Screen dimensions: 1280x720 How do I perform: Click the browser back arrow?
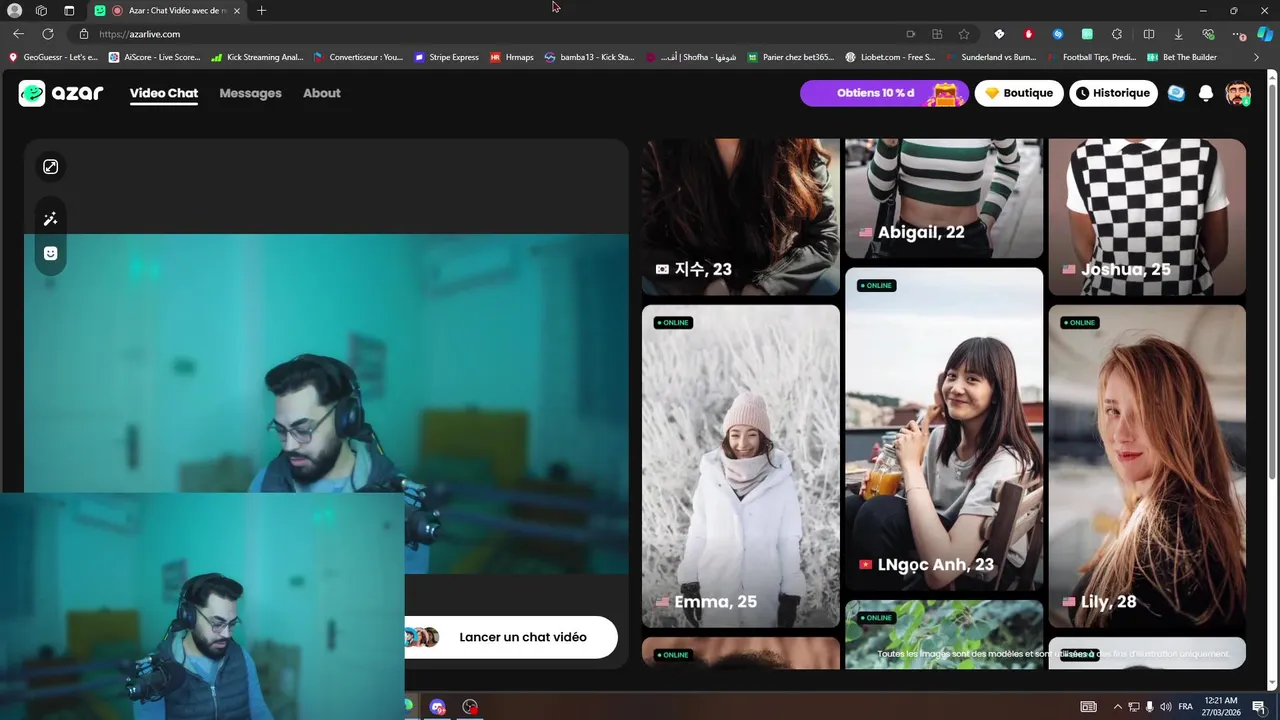pyautogui.click(x=18, y=34)
